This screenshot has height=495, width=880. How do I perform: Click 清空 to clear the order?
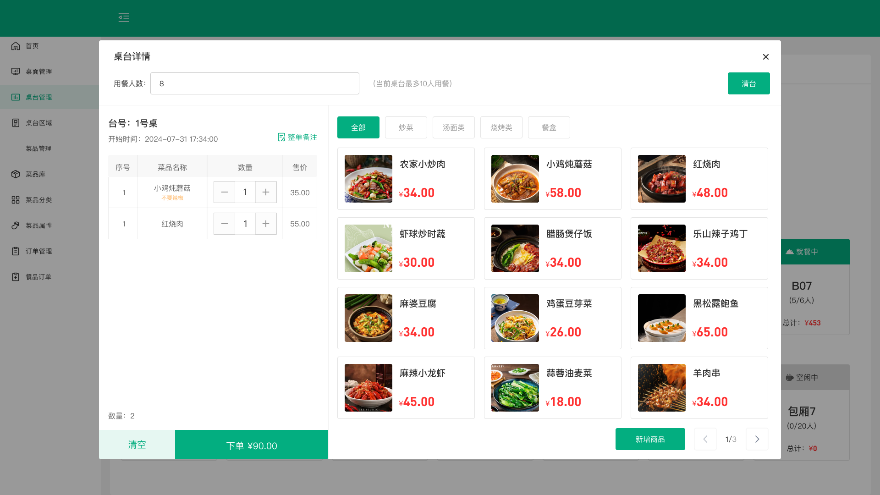click(137, 444)
